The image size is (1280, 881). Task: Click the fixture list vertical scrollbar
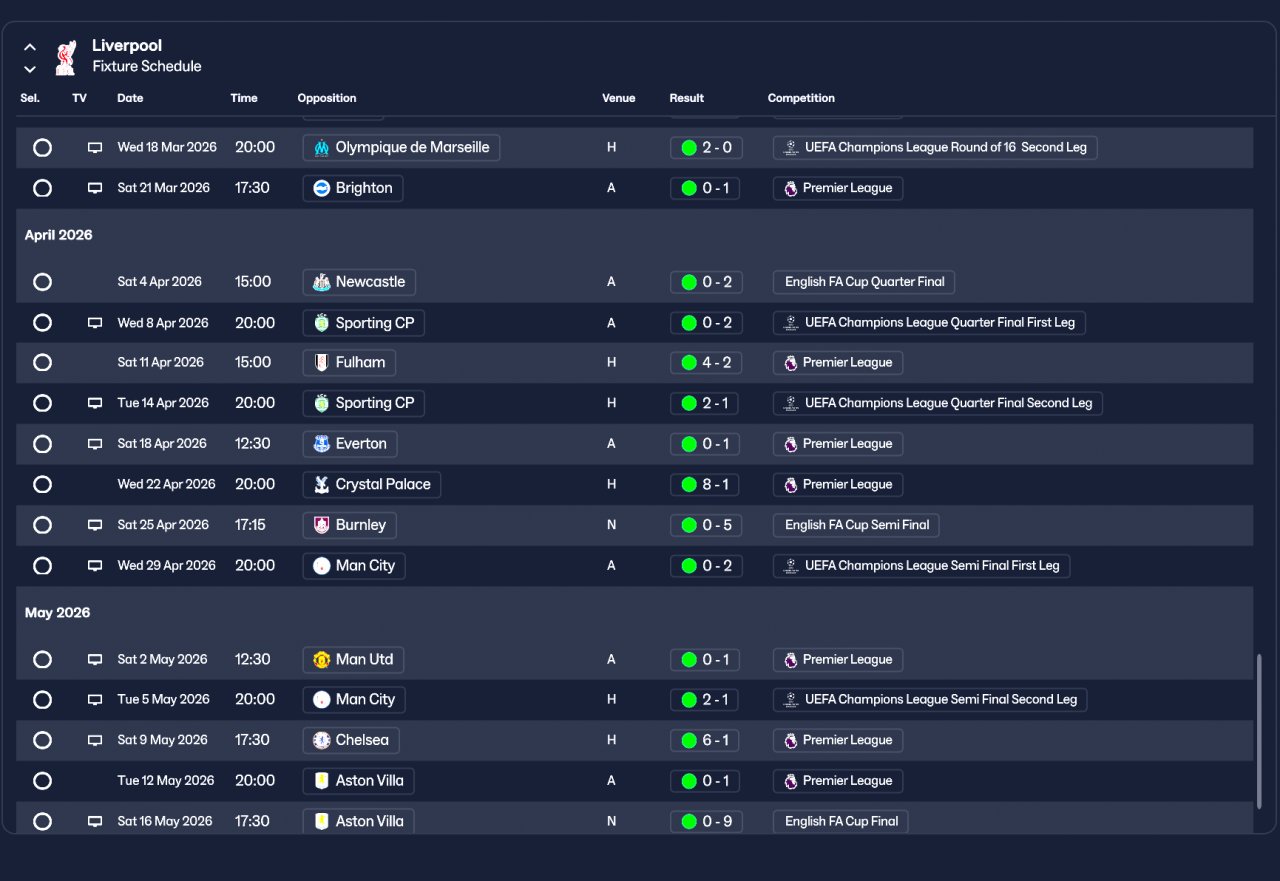(x=1259, y=730)
